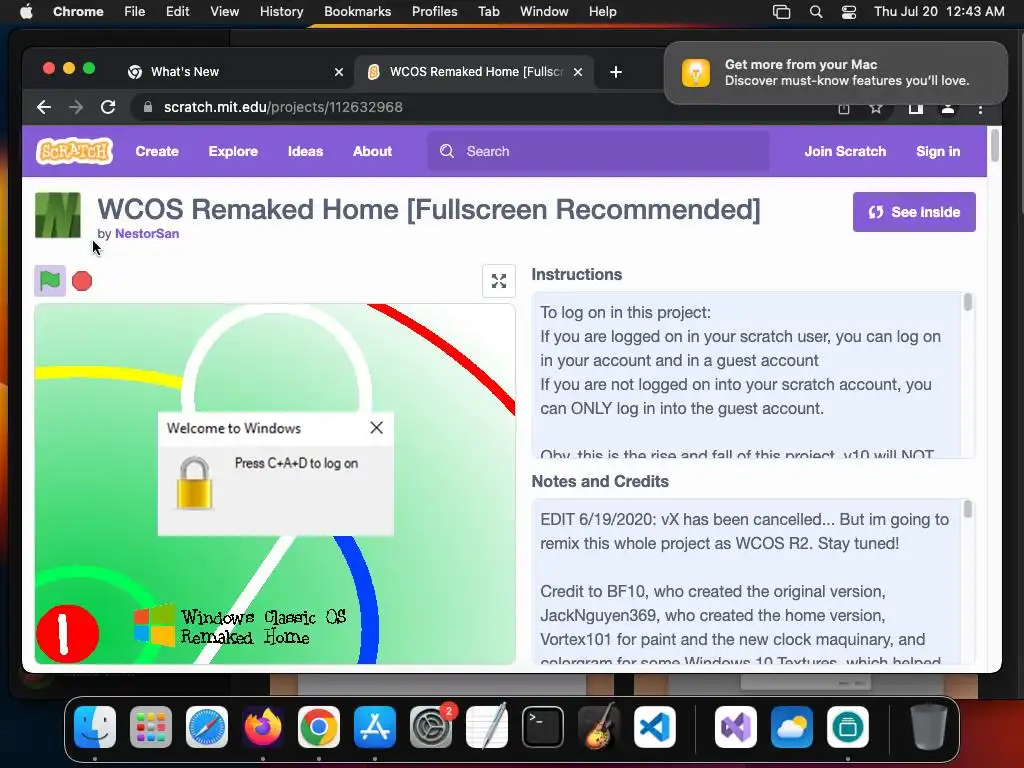Click Sign in
Screen dimensions: 1024x768
(x=938, y=151)
